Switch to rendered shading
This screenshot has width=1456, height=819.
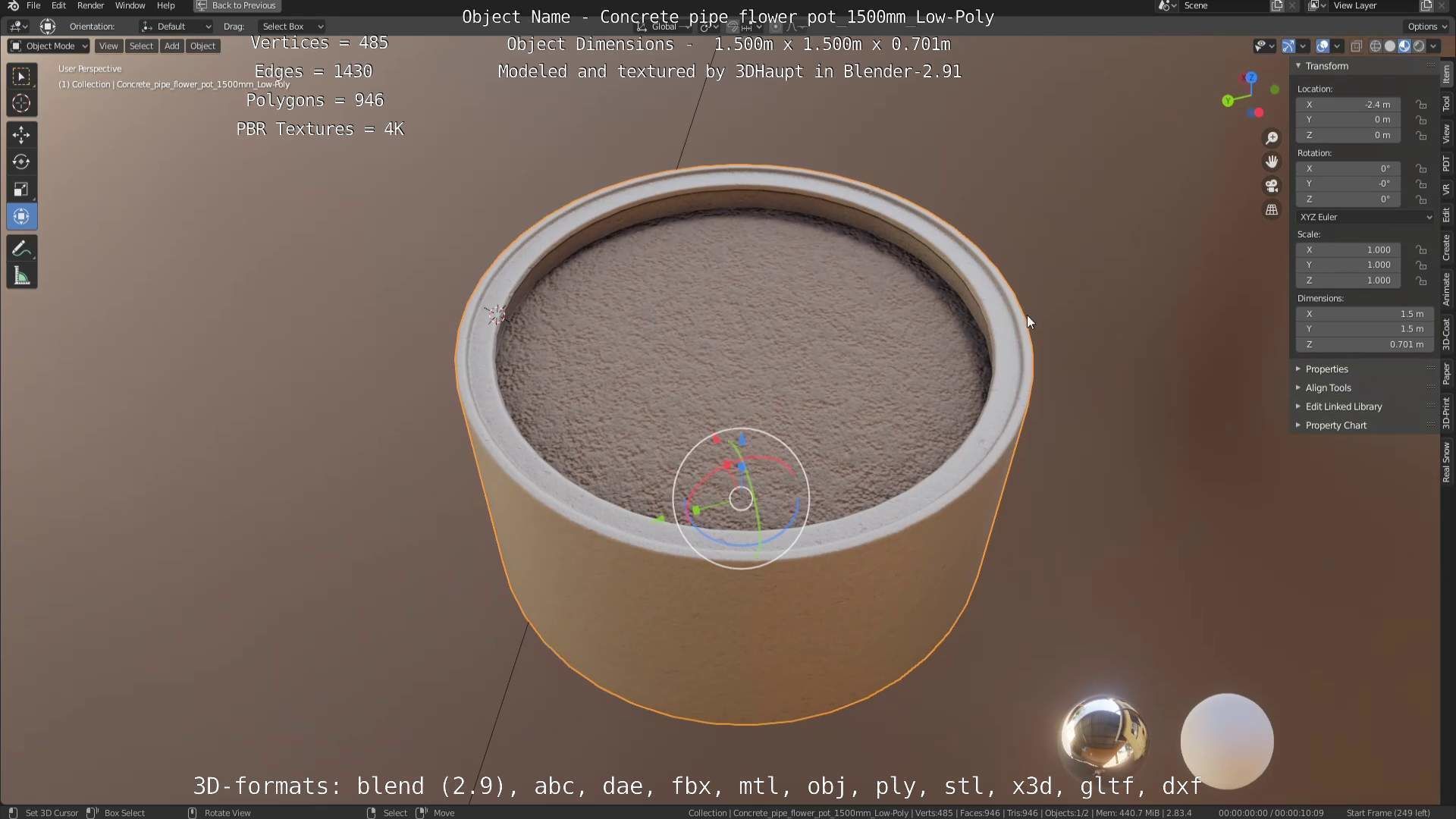1419,46
